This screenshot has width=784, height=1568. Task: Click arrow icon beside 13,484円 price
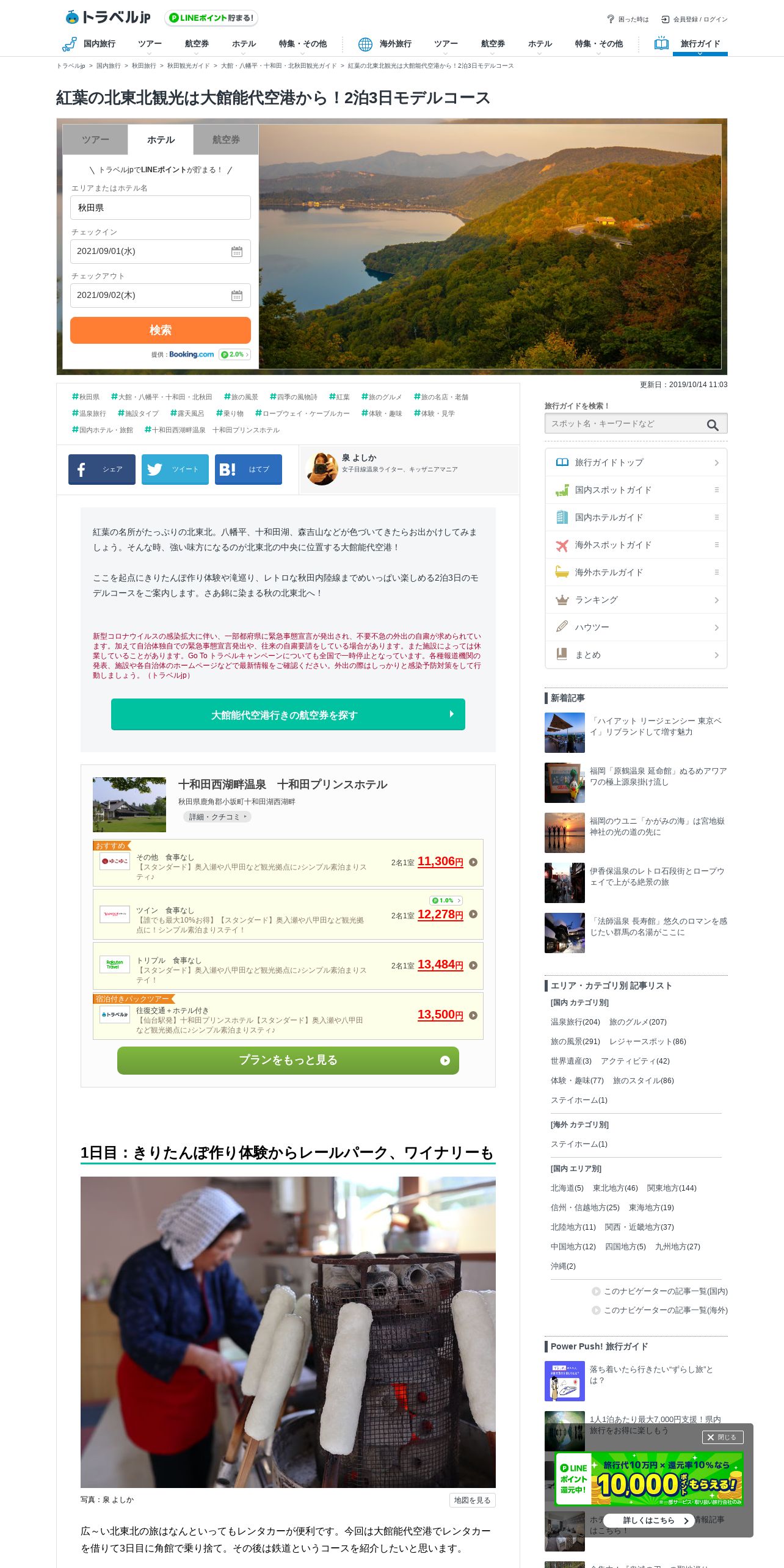tap(473, 966)
